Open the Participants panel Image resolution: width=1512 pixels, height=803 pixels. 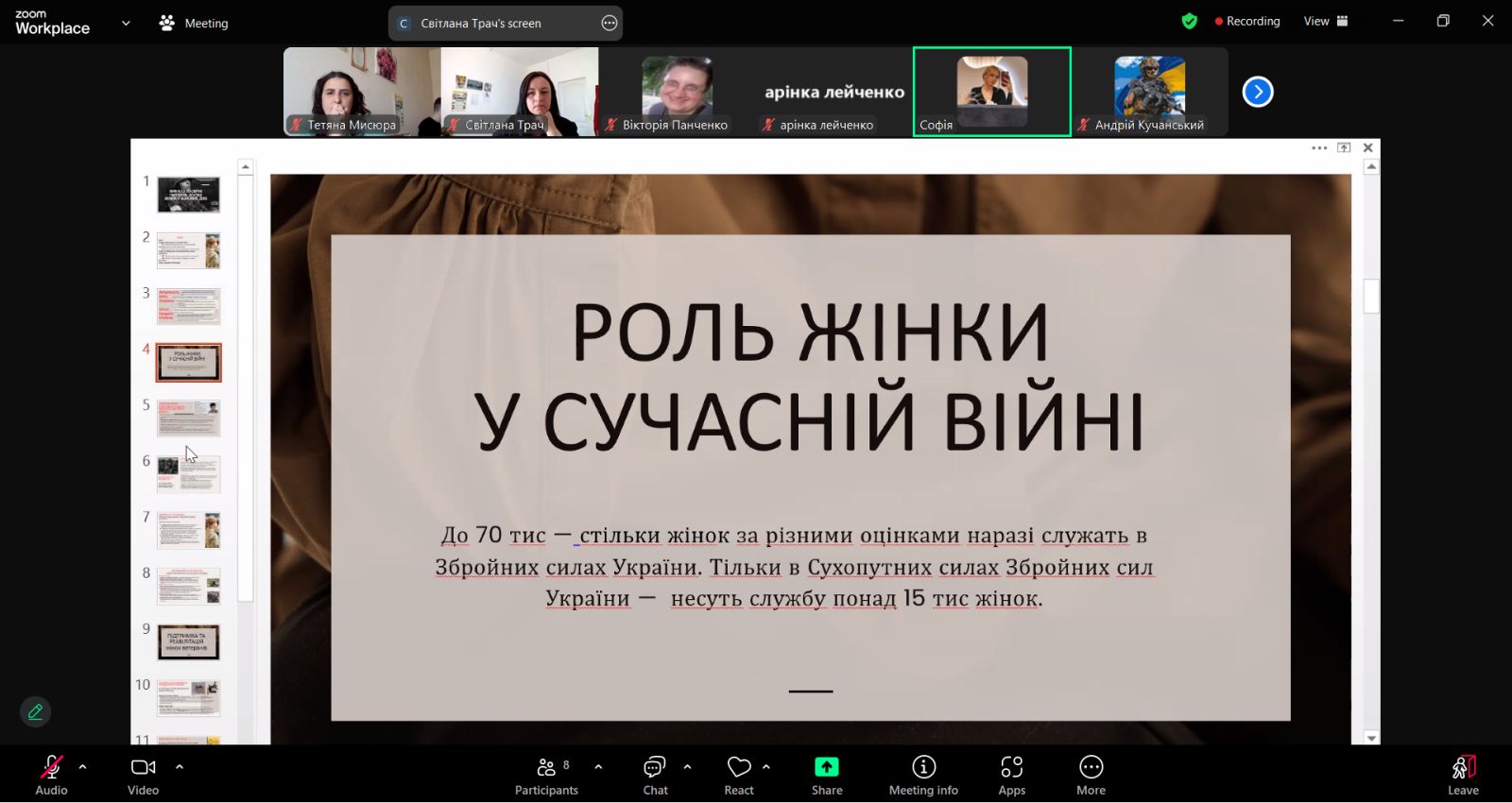click(546, 775)
